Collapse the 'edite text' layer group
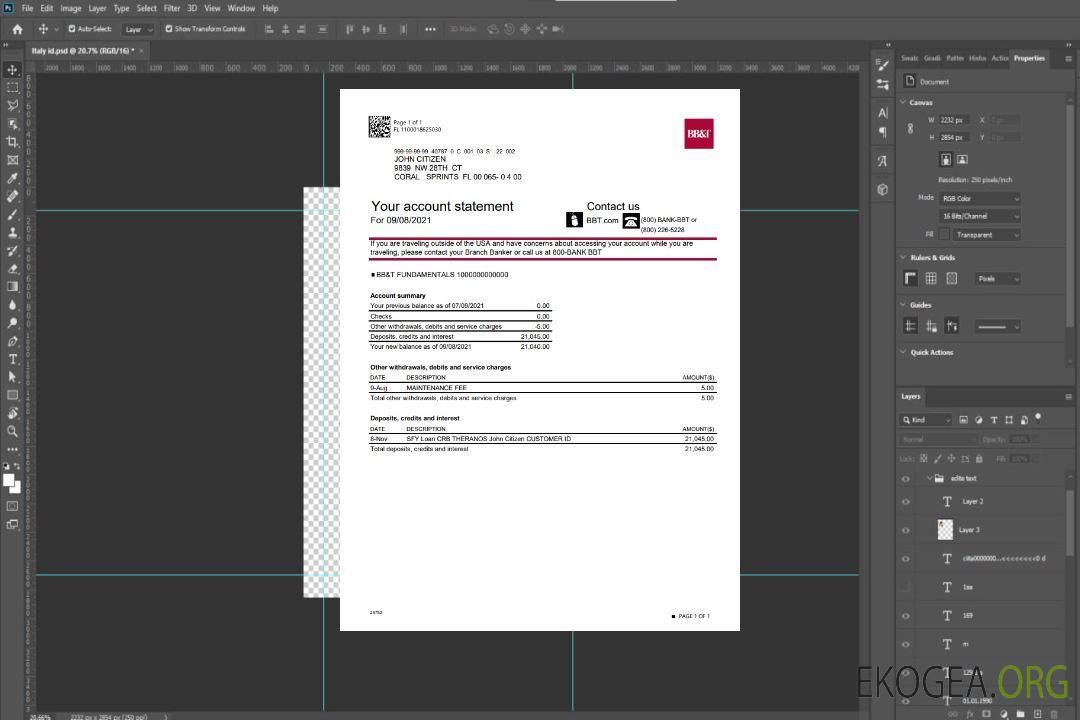 (x=929, y=478)
